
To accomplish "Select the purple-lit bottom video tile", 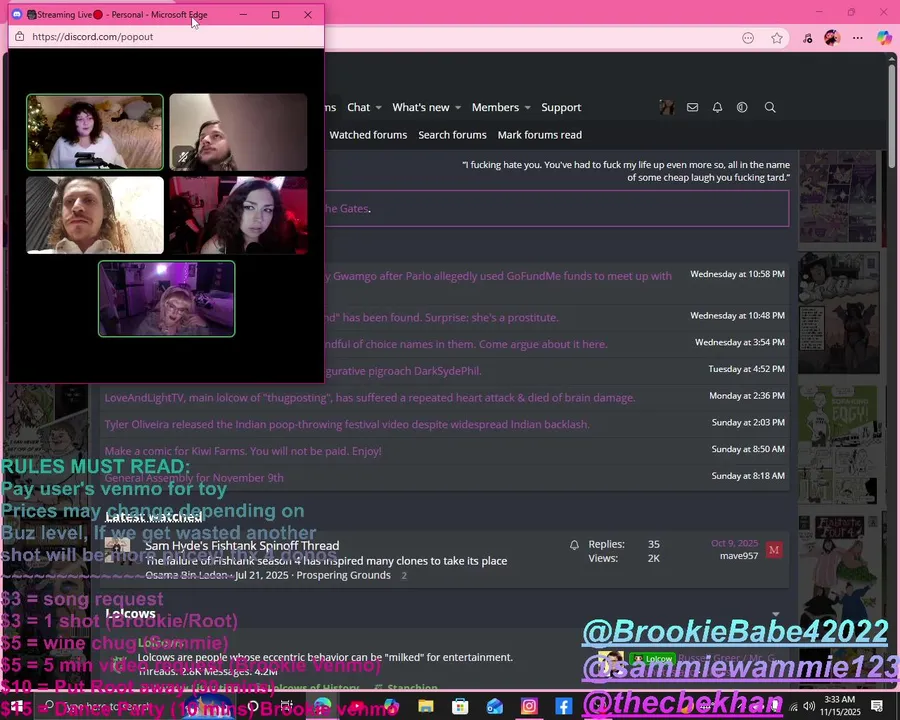I will tap(166, 299).
